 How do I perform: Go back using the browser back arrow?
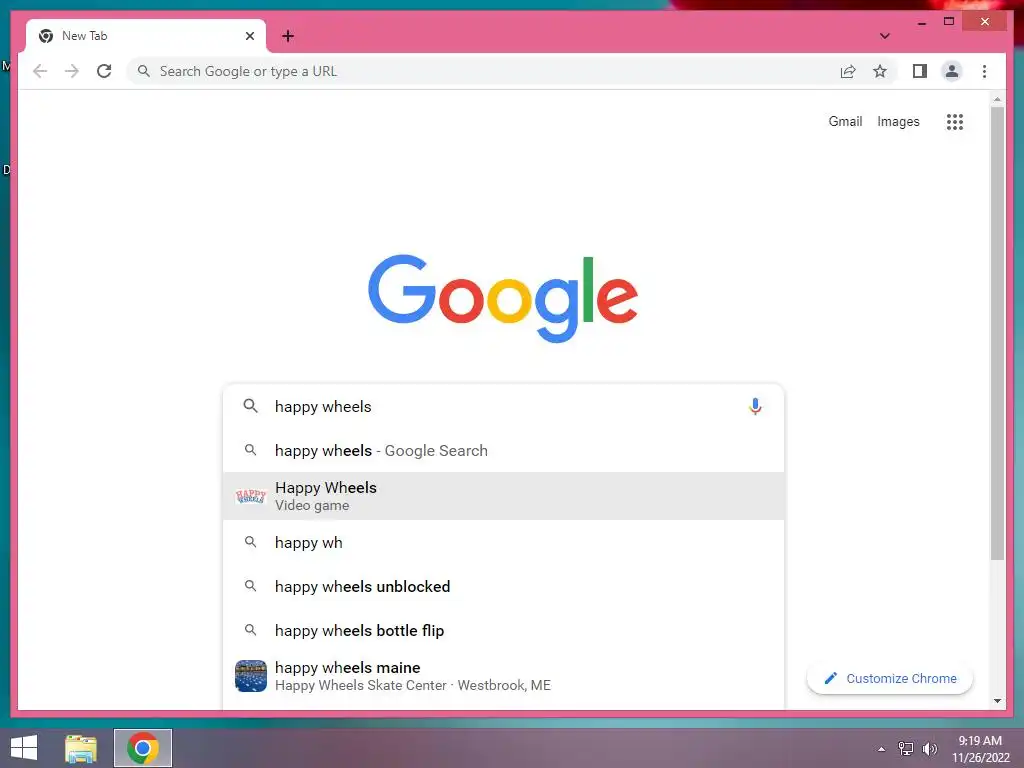[x=40, y=71]
